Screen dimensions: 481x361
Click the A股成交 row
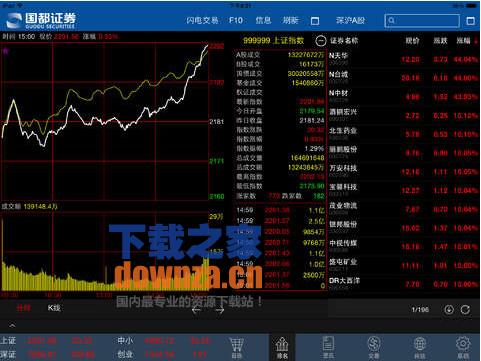pyautogui.click(x=280, y=55)
